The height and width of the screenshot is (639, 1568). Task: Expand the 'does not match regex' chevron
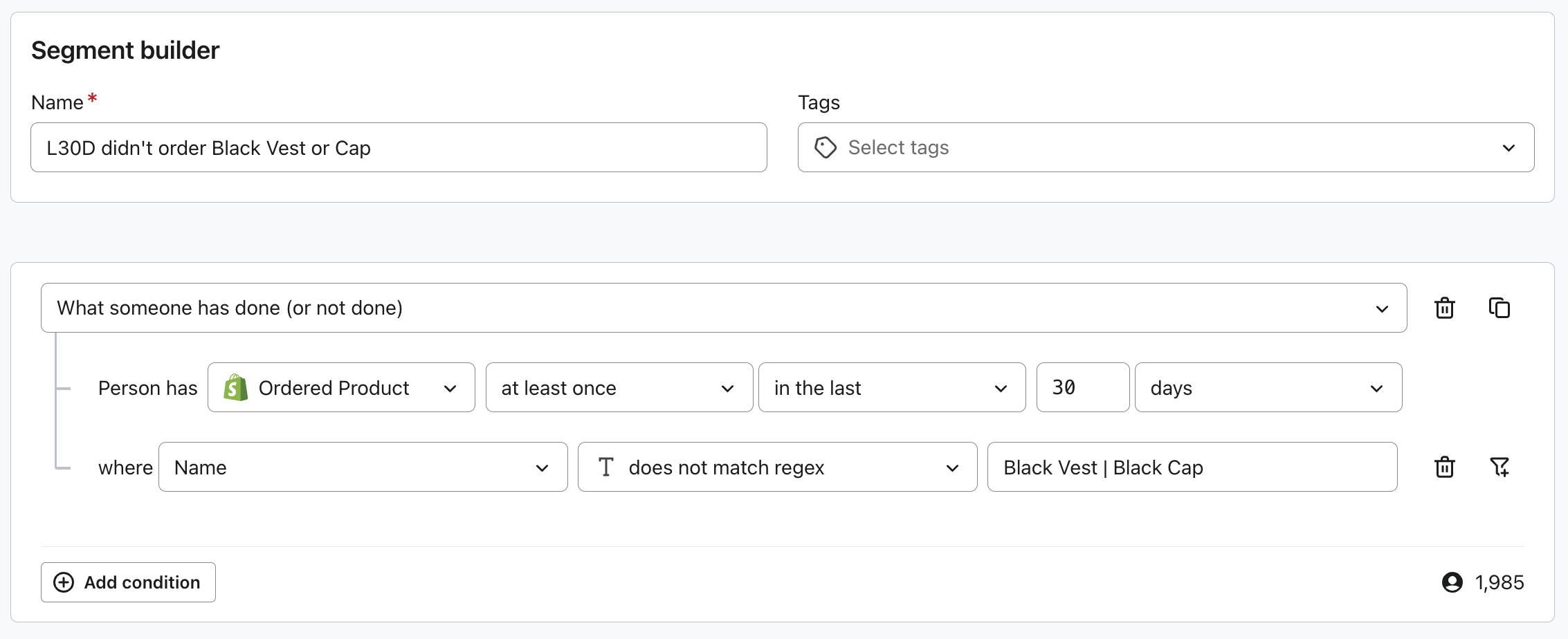click(x=952, y=468)
